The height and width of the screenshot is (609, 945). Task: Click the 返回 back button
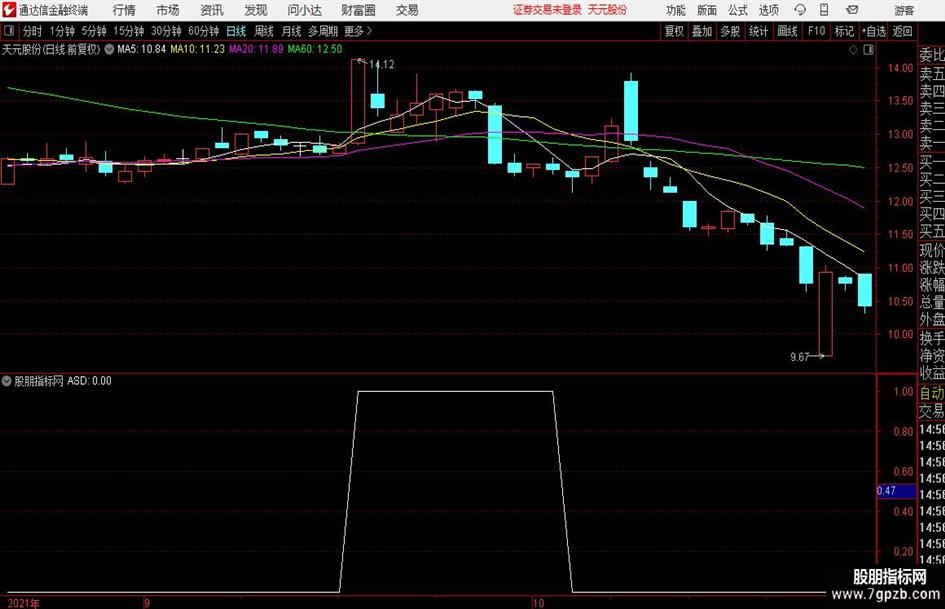tap(903, 31)
